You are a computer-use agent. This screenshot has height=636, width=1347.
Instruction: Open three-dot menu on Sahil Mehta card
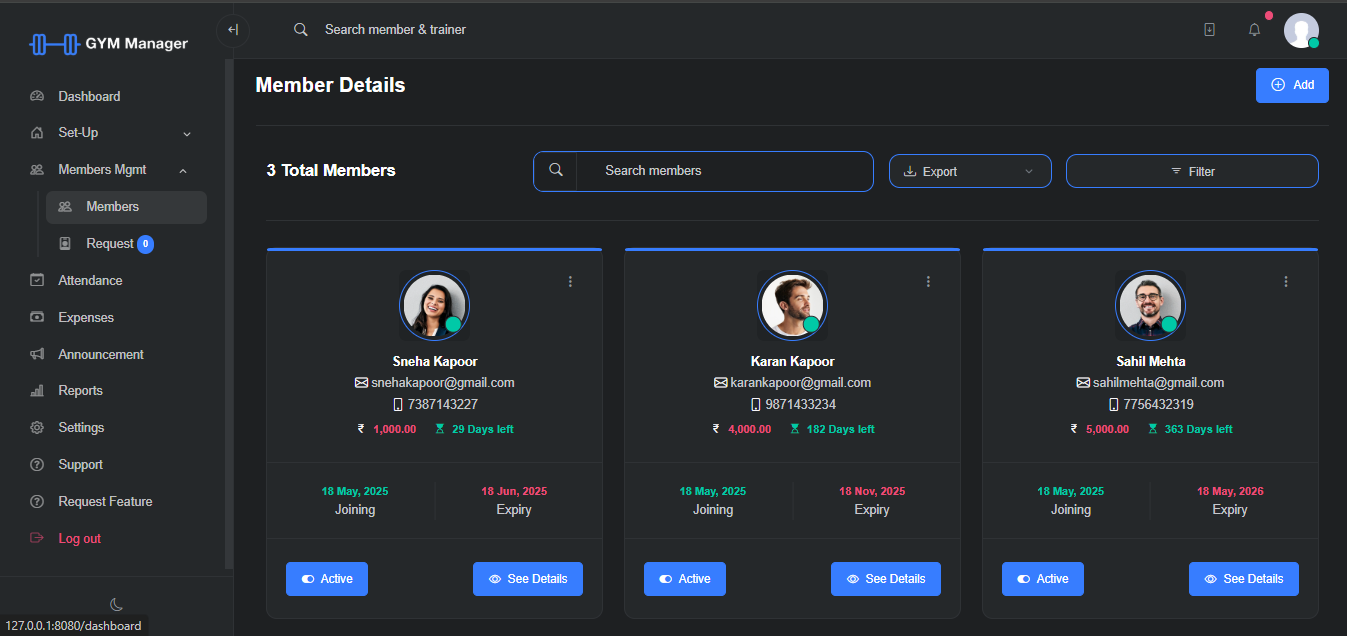(1286, 282)
